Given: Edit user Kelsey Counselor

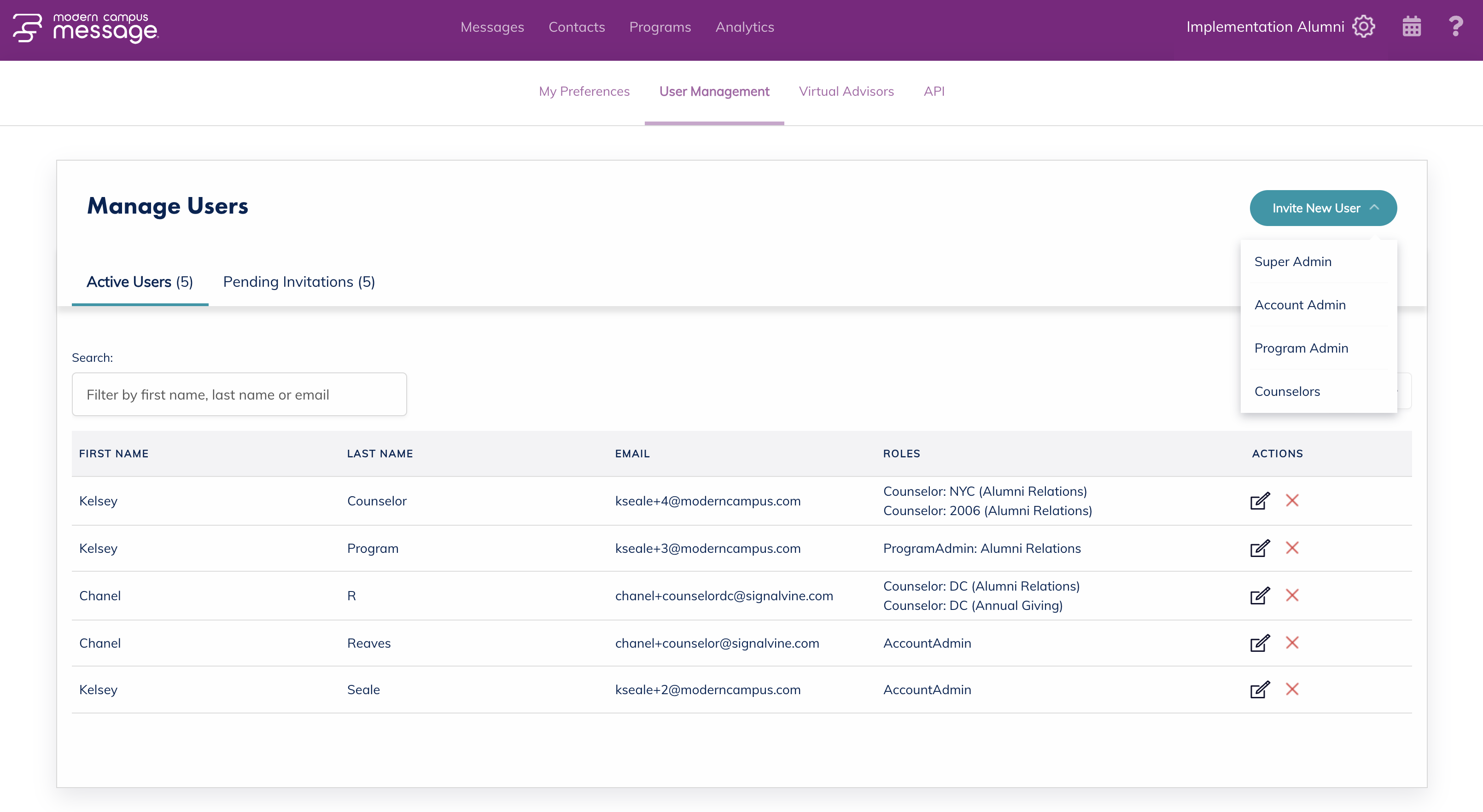Looking at the screenshot, I should click(1260, 501).
